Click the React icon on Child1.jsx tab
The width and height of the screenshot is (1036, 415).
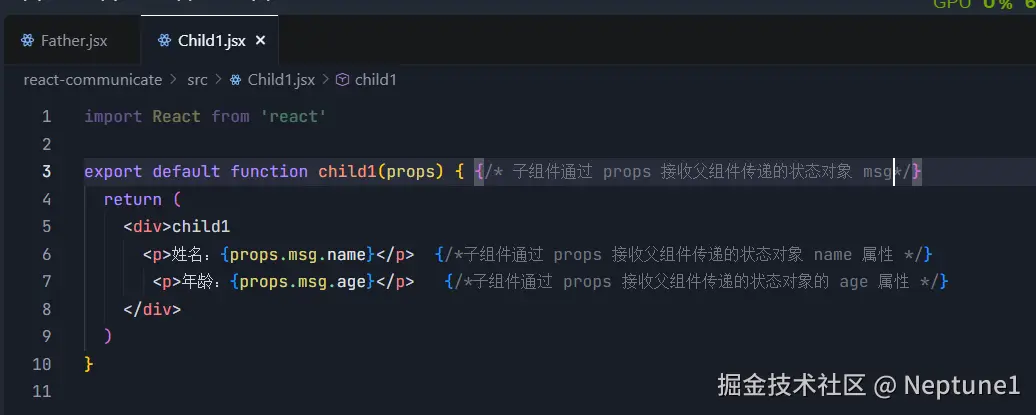[x=165, y=41]
